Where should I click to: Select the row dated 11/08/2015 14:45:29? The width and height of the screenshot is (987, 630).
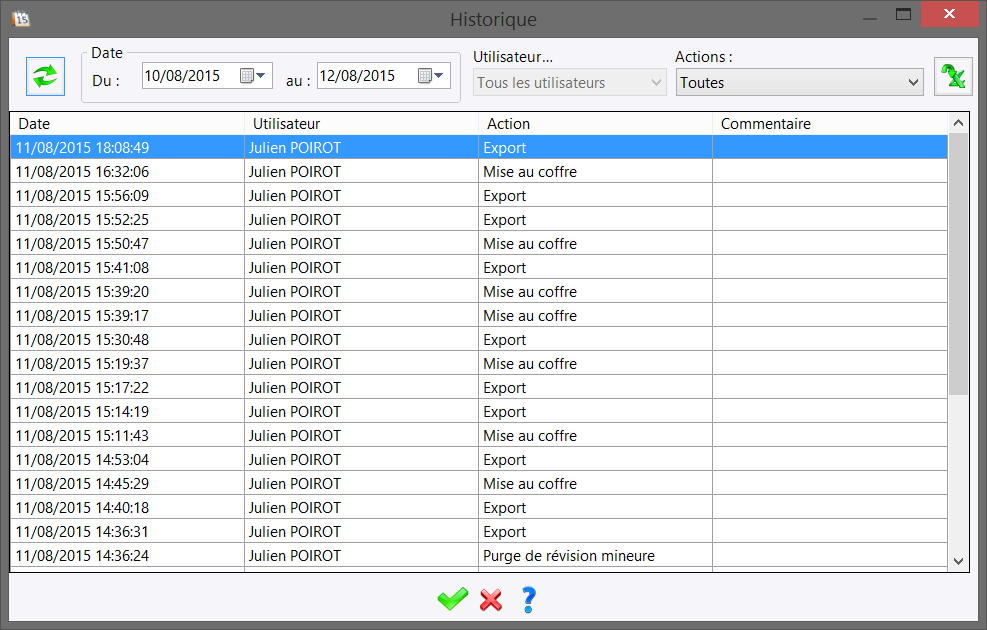tap(479, 483)
